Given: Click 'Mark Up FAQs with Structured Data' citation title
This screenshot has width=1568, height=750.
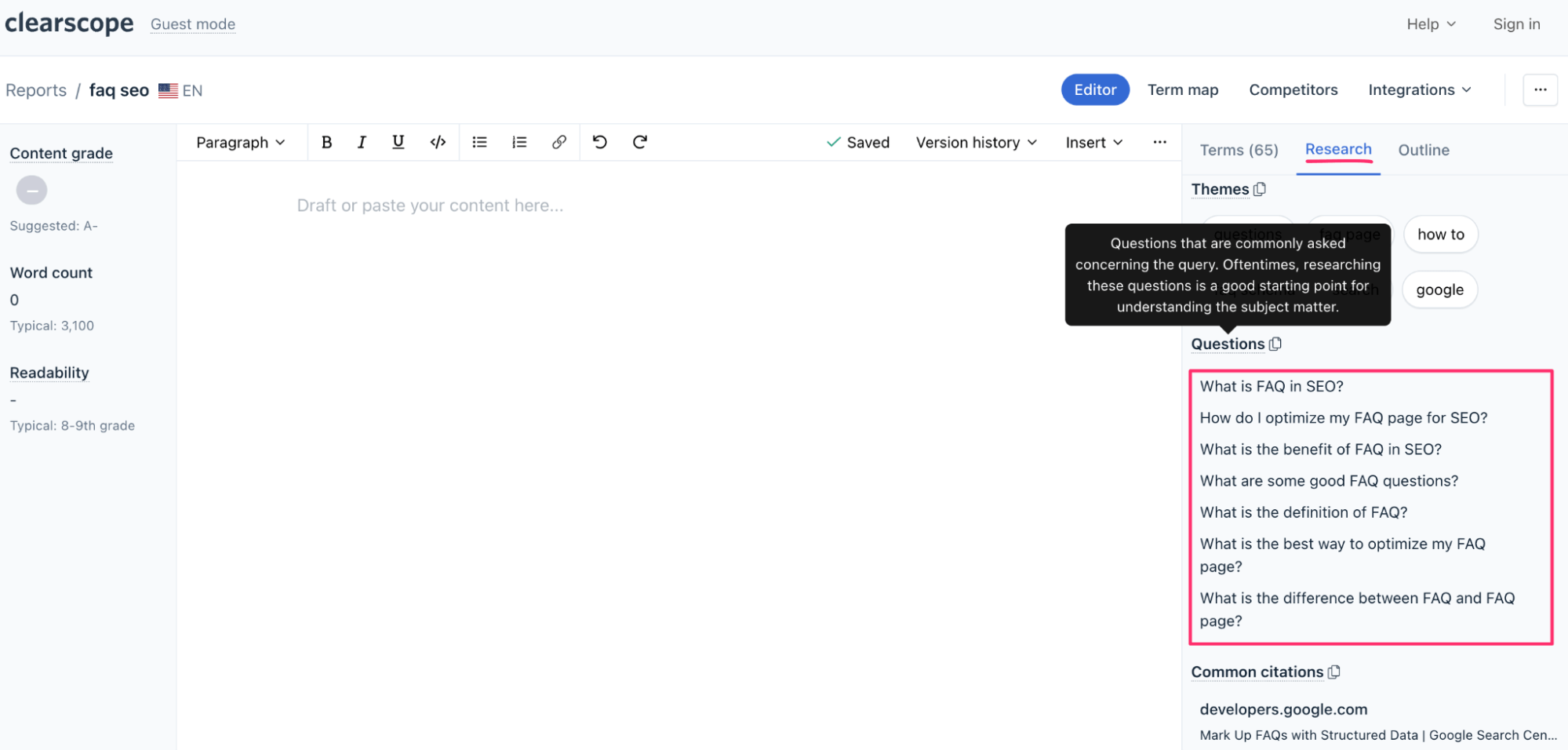Looking at the screenshot, I should [x=1377, y=735].
